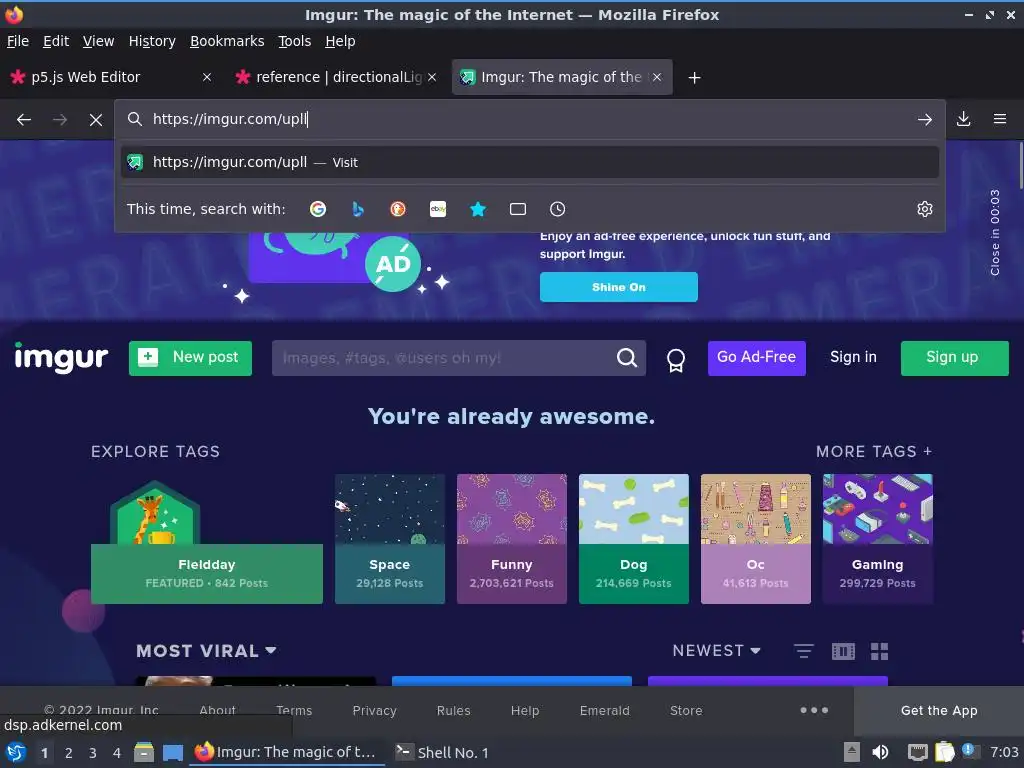Click the Emerald footer link
The height and width of the screenshot is (768, 1024).
click(x=605, y=711)
